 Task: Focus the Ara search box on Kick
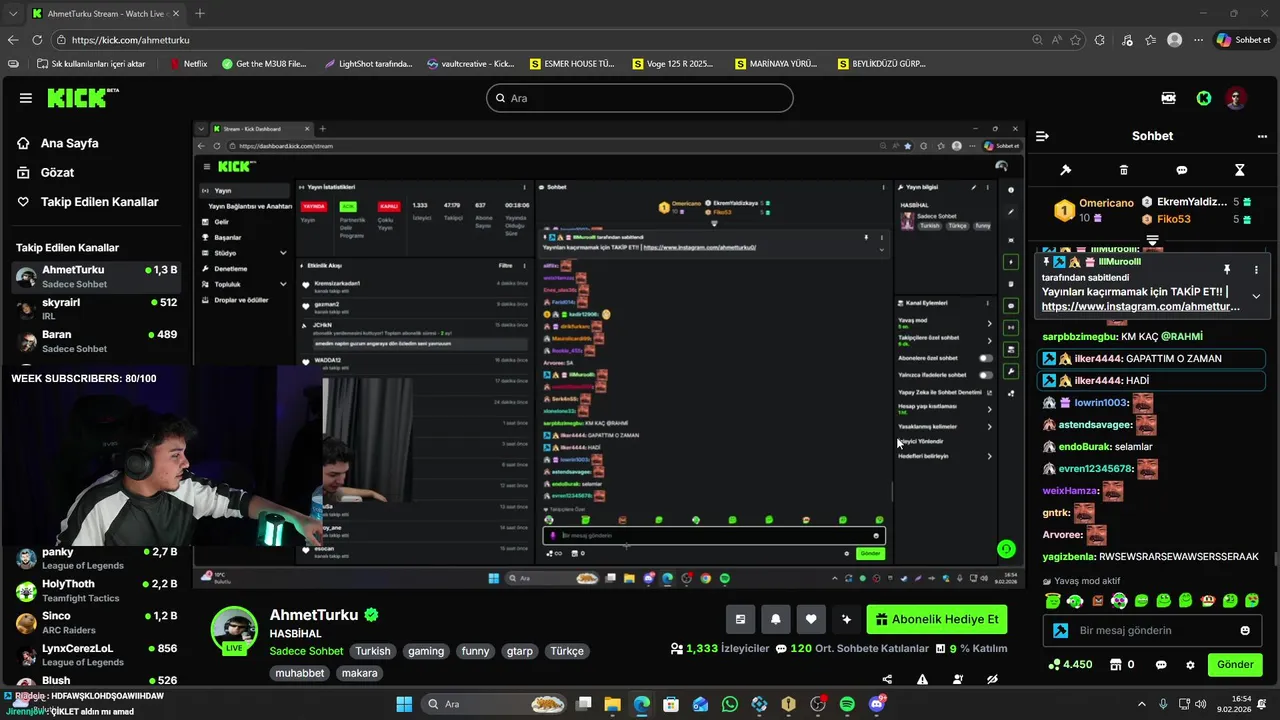(x=640, y=98)
